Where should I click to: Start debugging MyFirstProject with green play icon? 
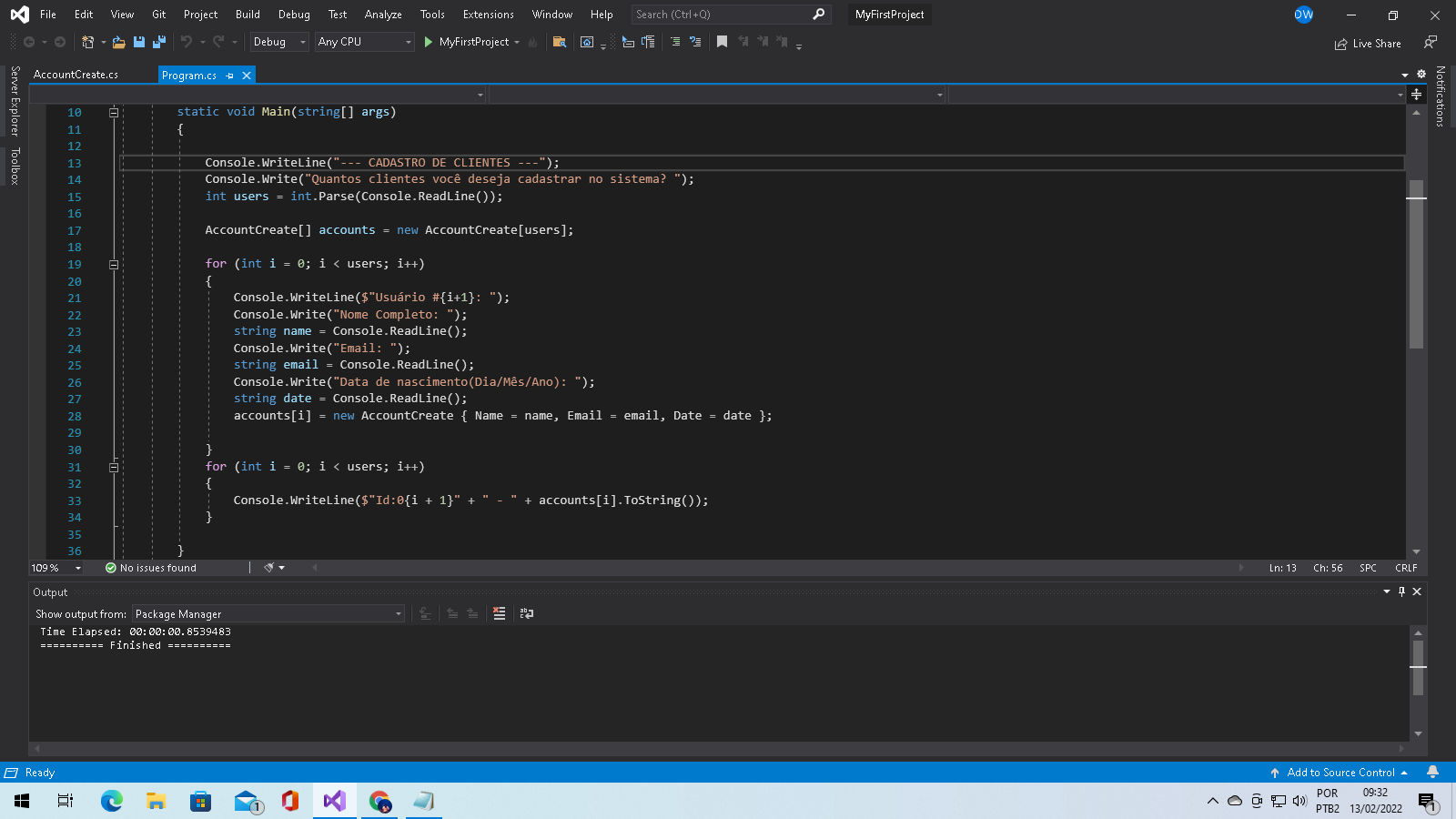[x=427, y=42]
